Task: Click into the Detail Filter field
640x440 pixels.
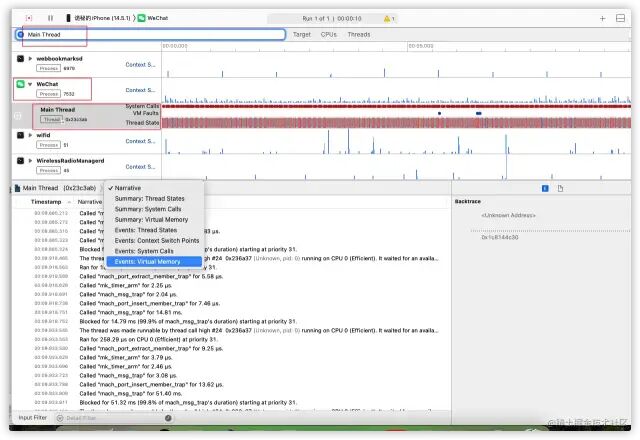Action: click(x=114, y=418)
